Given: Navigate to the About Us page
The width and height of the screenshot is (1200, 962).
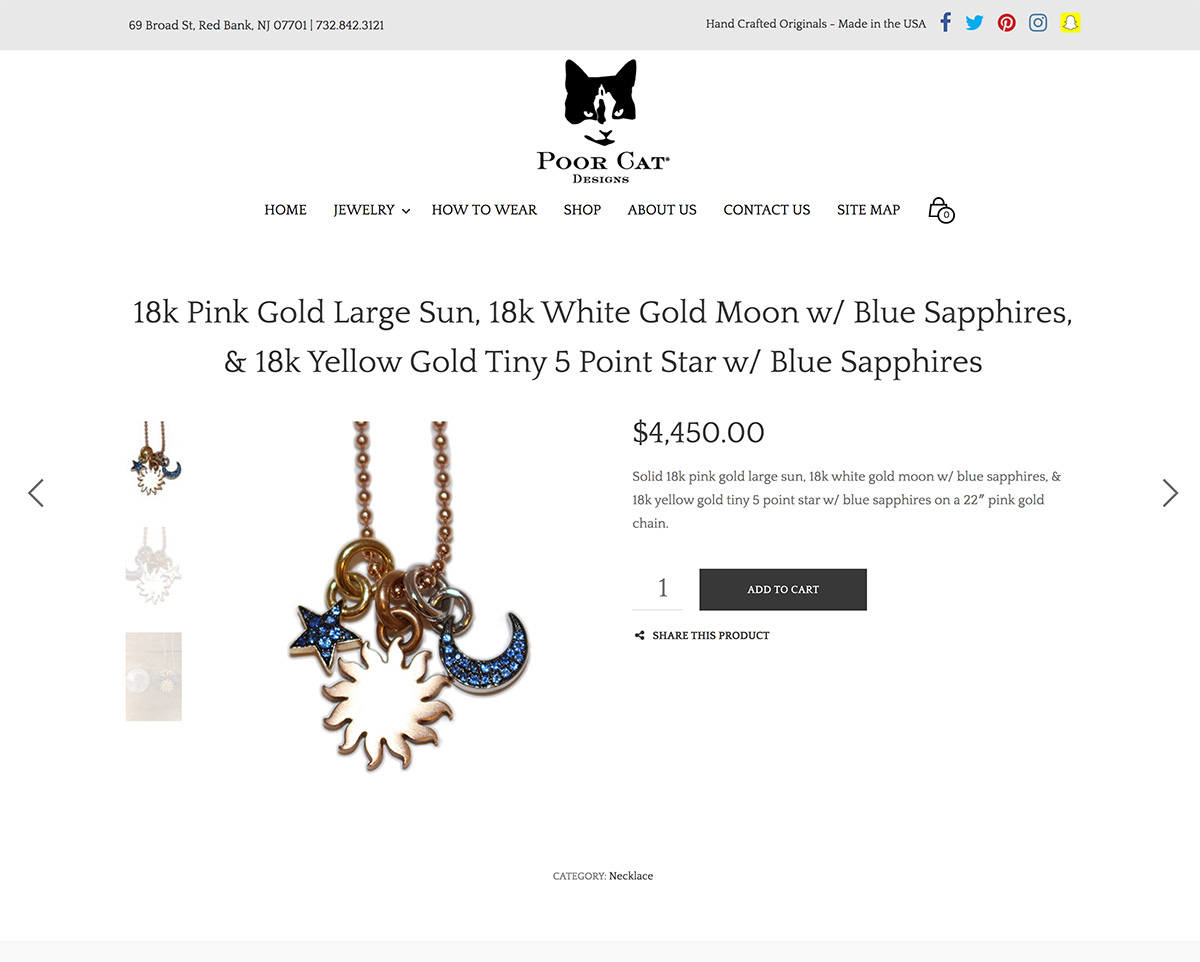Looking at the screenshot, I should (x=662, y=210).
